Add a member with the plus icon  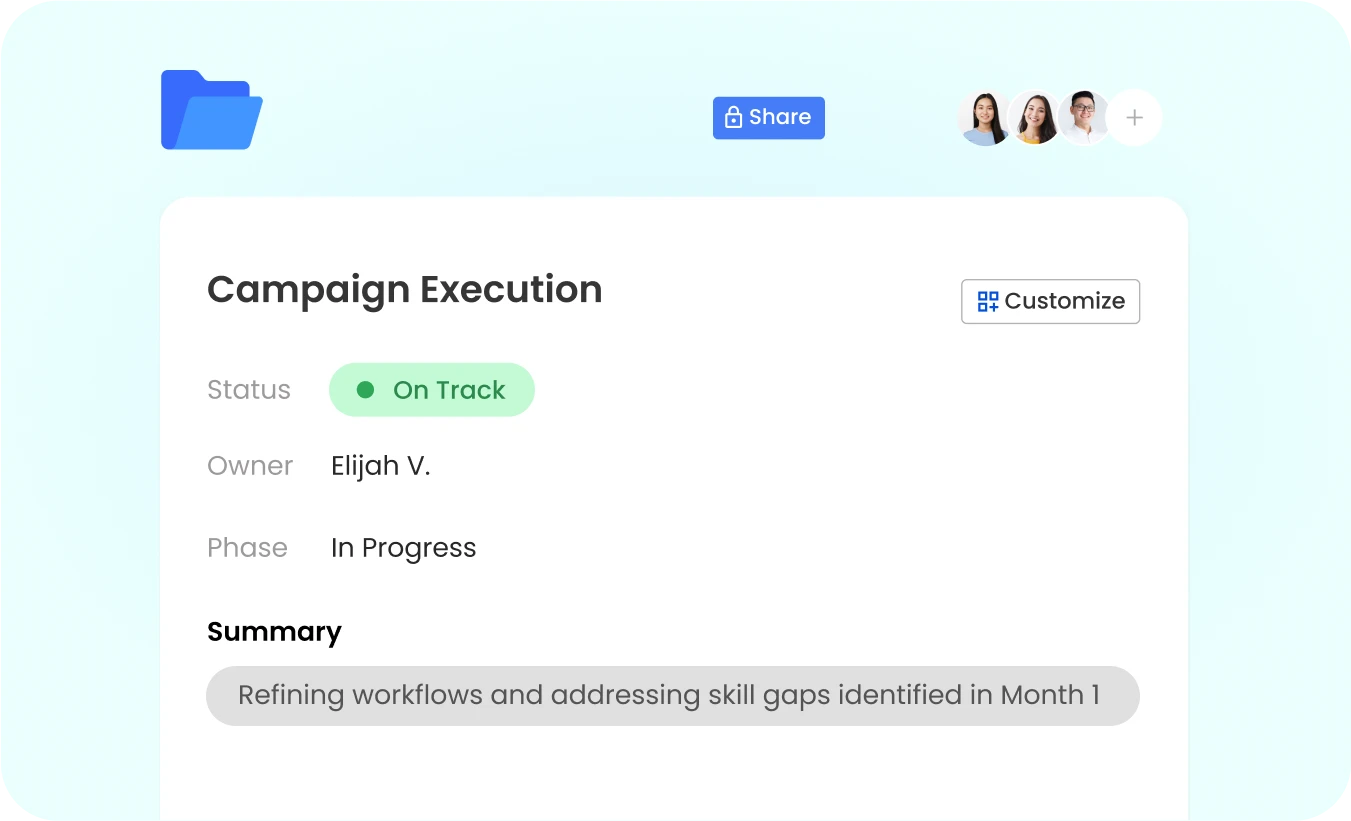1134,118
